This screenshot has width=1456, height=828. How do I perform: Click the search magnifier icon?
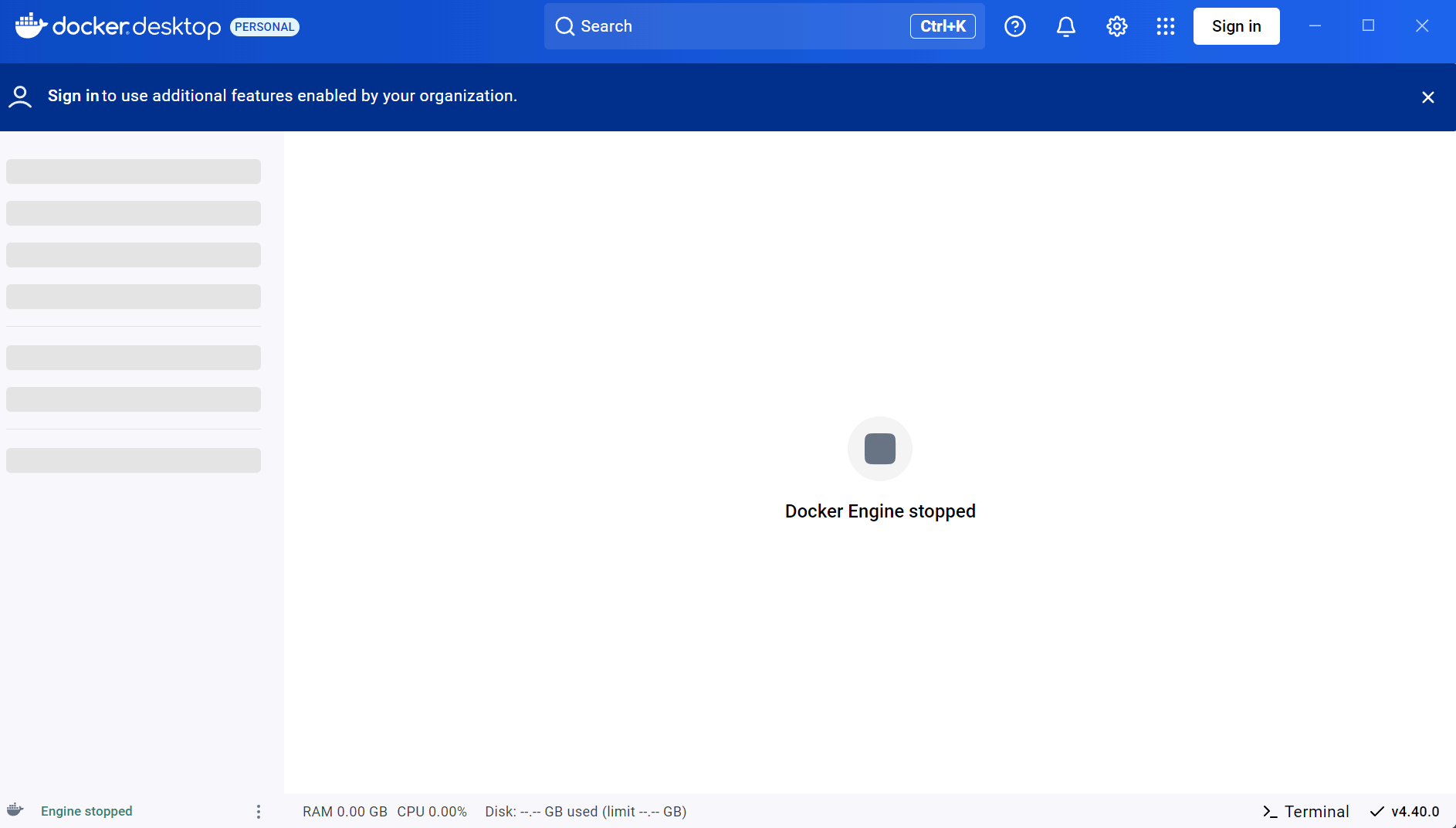tap(565, 26)
